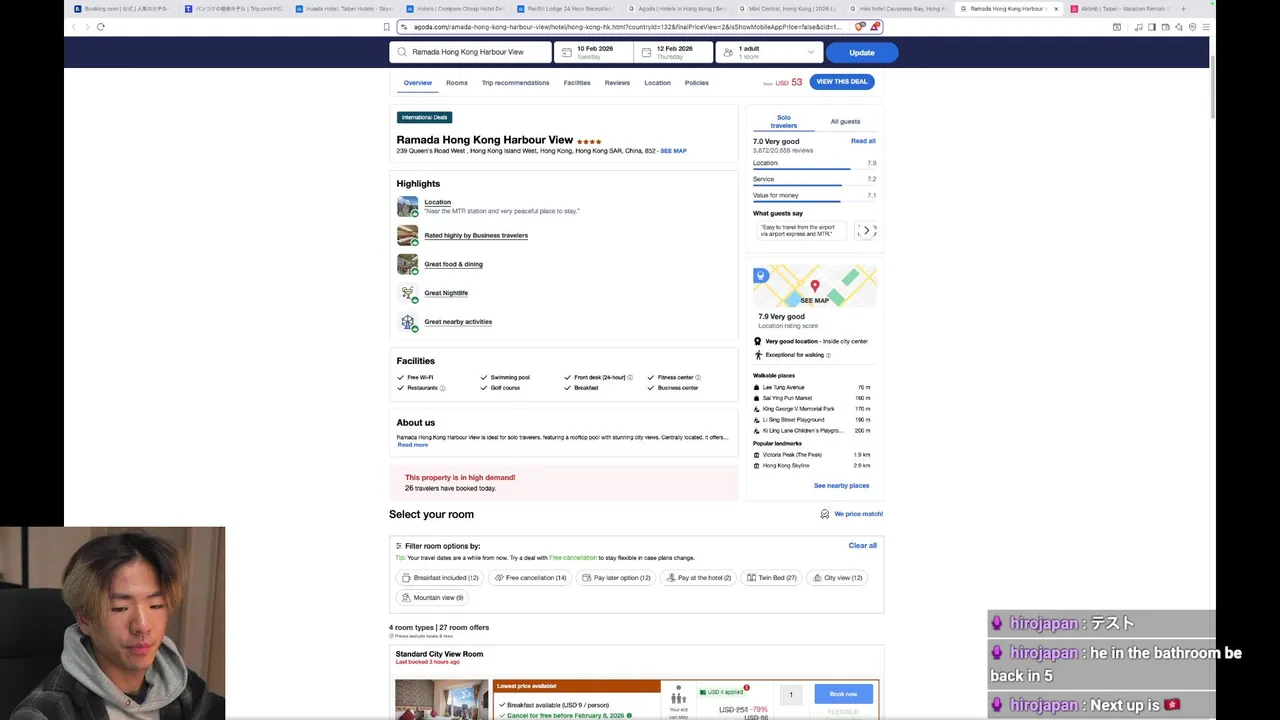The height and width of the screenshot is (720, 1280).
Task: Toggle the Free cancellation (14) filter
Action: click(x=530, y=578)
